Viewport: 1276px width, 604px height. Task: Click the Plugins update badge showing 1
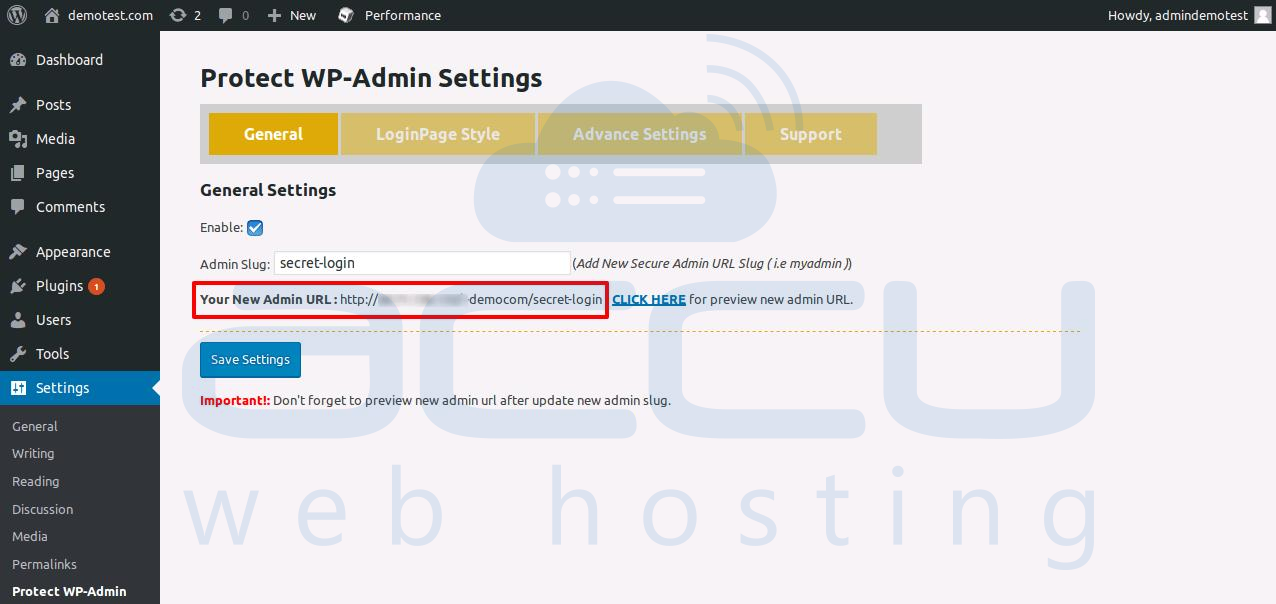click(x=96, y=286)
